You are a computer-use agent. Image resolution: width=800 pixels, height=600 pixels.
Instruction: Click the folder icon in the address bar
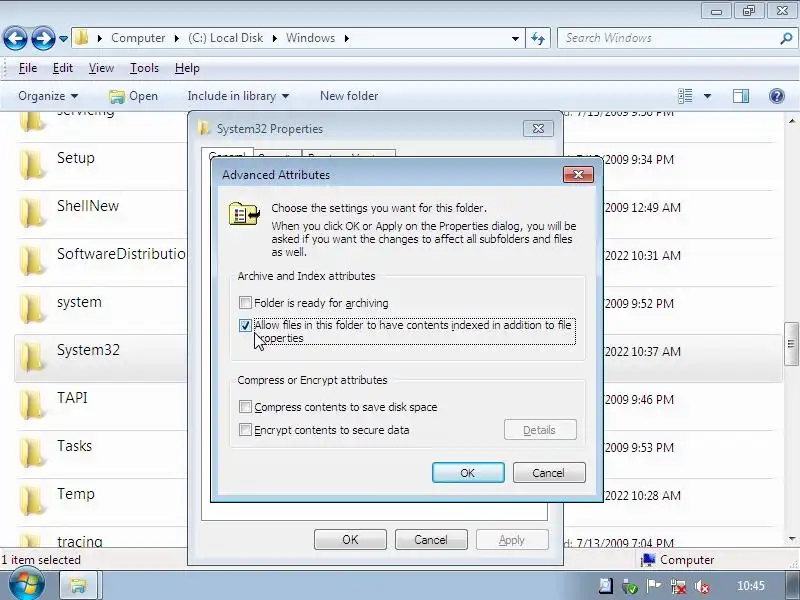(x=81, y=37)
